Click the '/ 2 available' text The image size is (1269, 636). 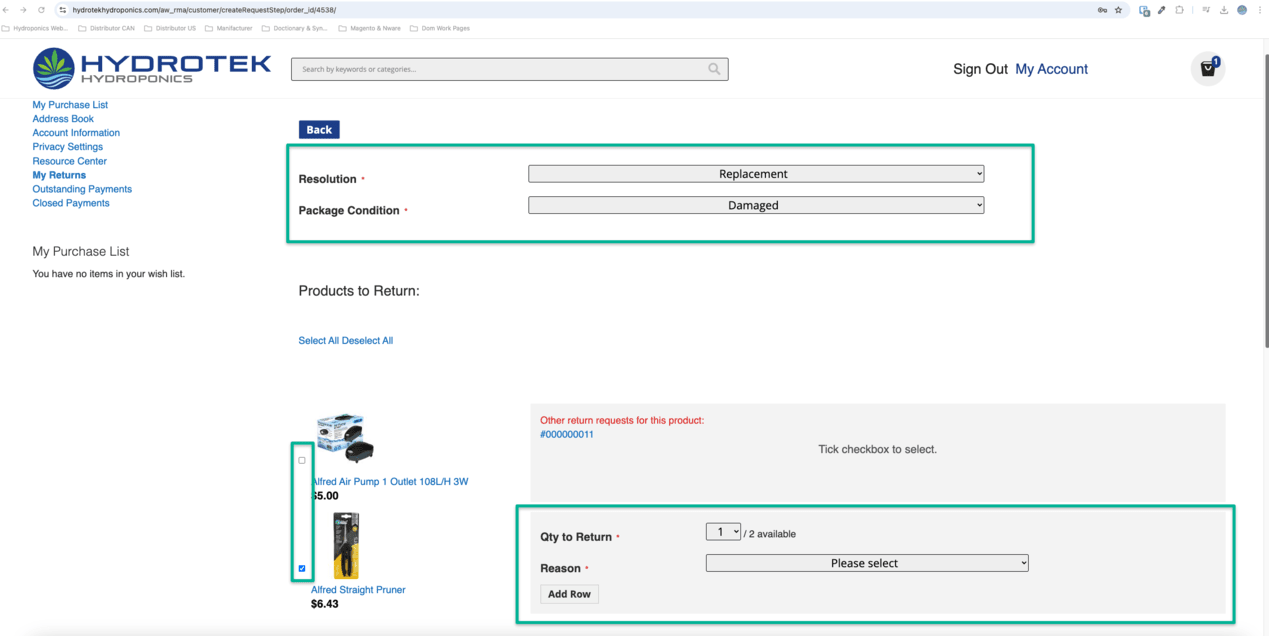tap(770, 534)
